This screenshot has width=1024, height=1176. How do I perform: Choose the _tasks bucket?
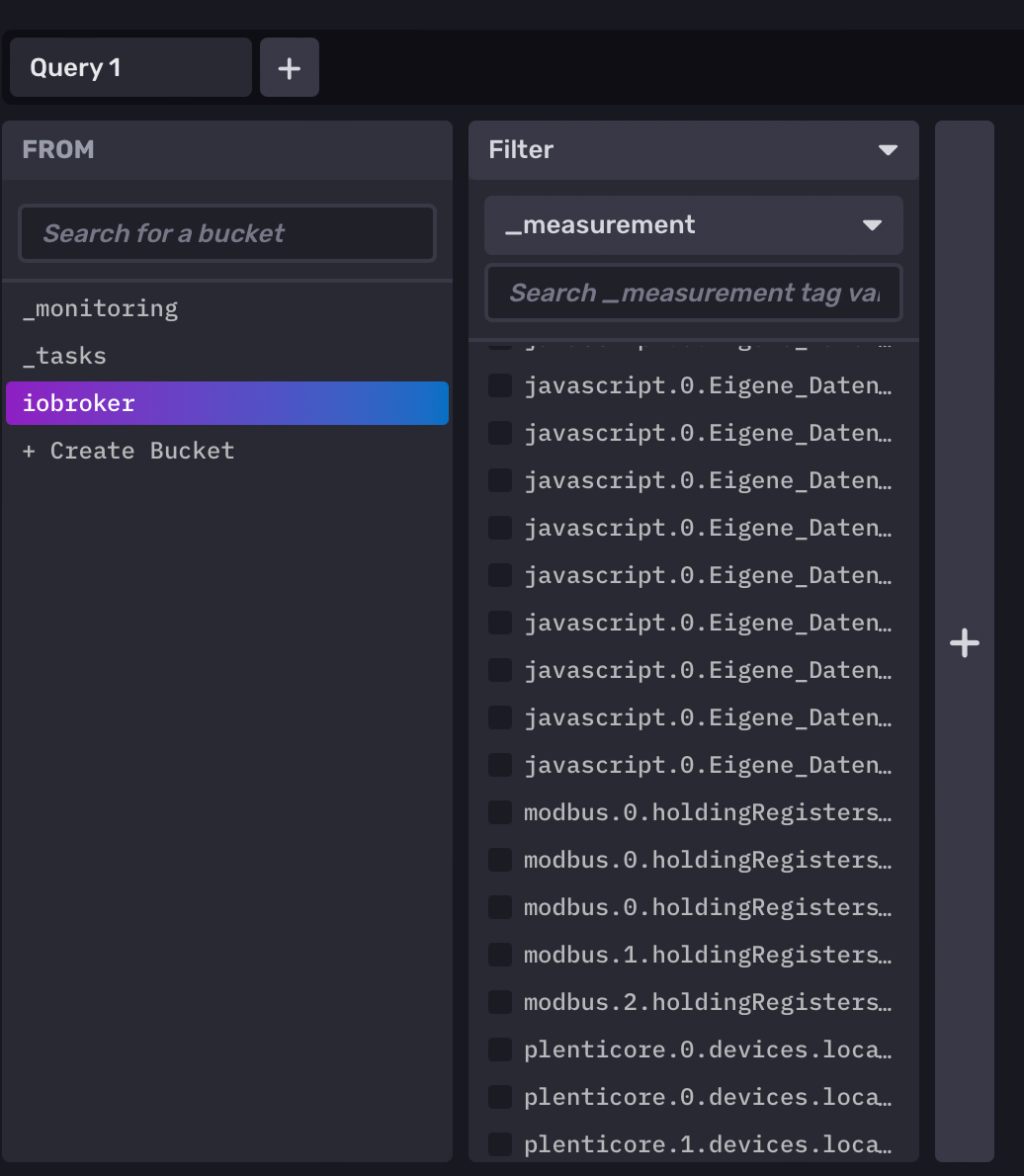coord(65,356)
